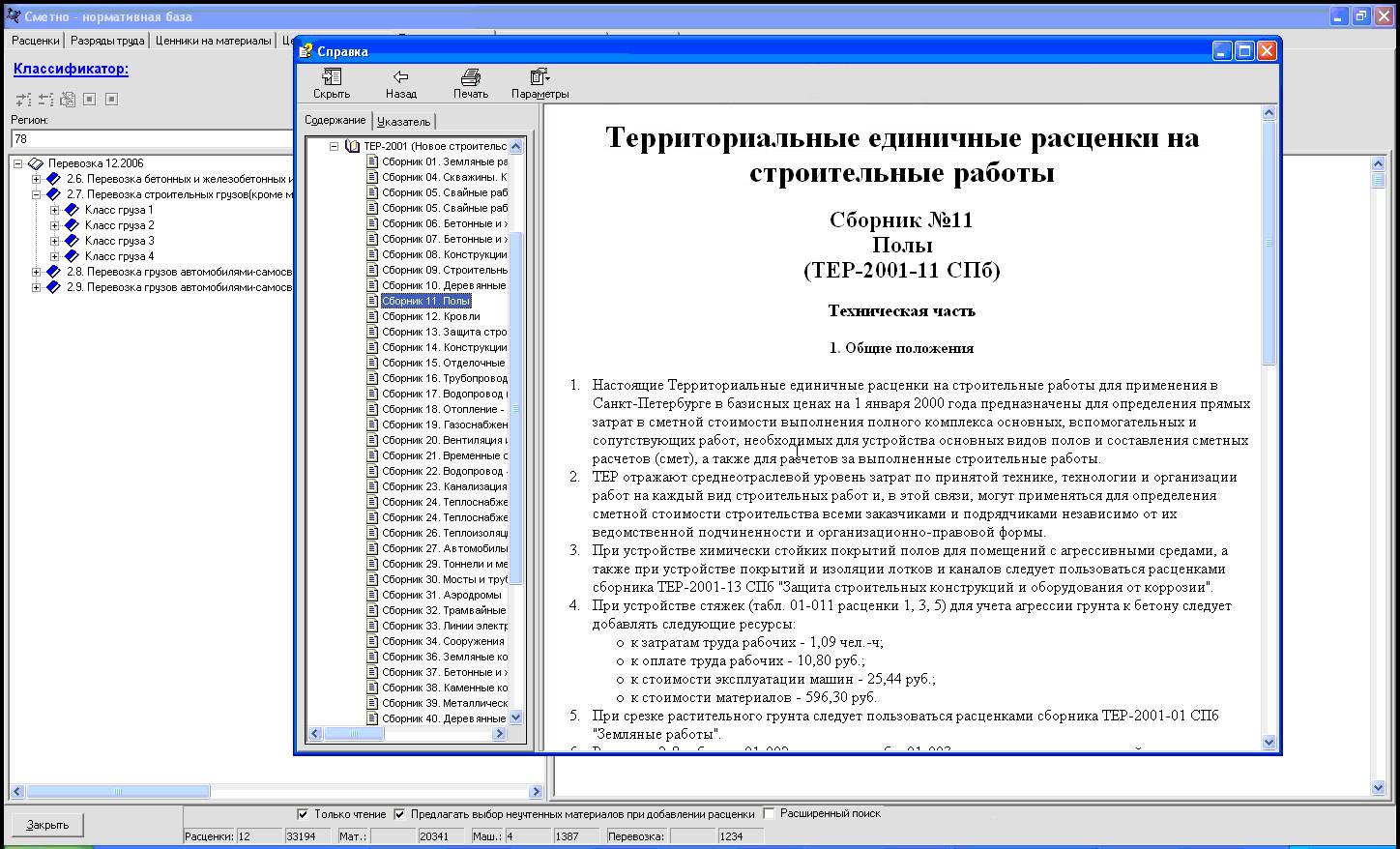Click the page icon of Сборник 01. Земляные
The height and width of the screenshot is (849, 1400).
tap(372, 161)
